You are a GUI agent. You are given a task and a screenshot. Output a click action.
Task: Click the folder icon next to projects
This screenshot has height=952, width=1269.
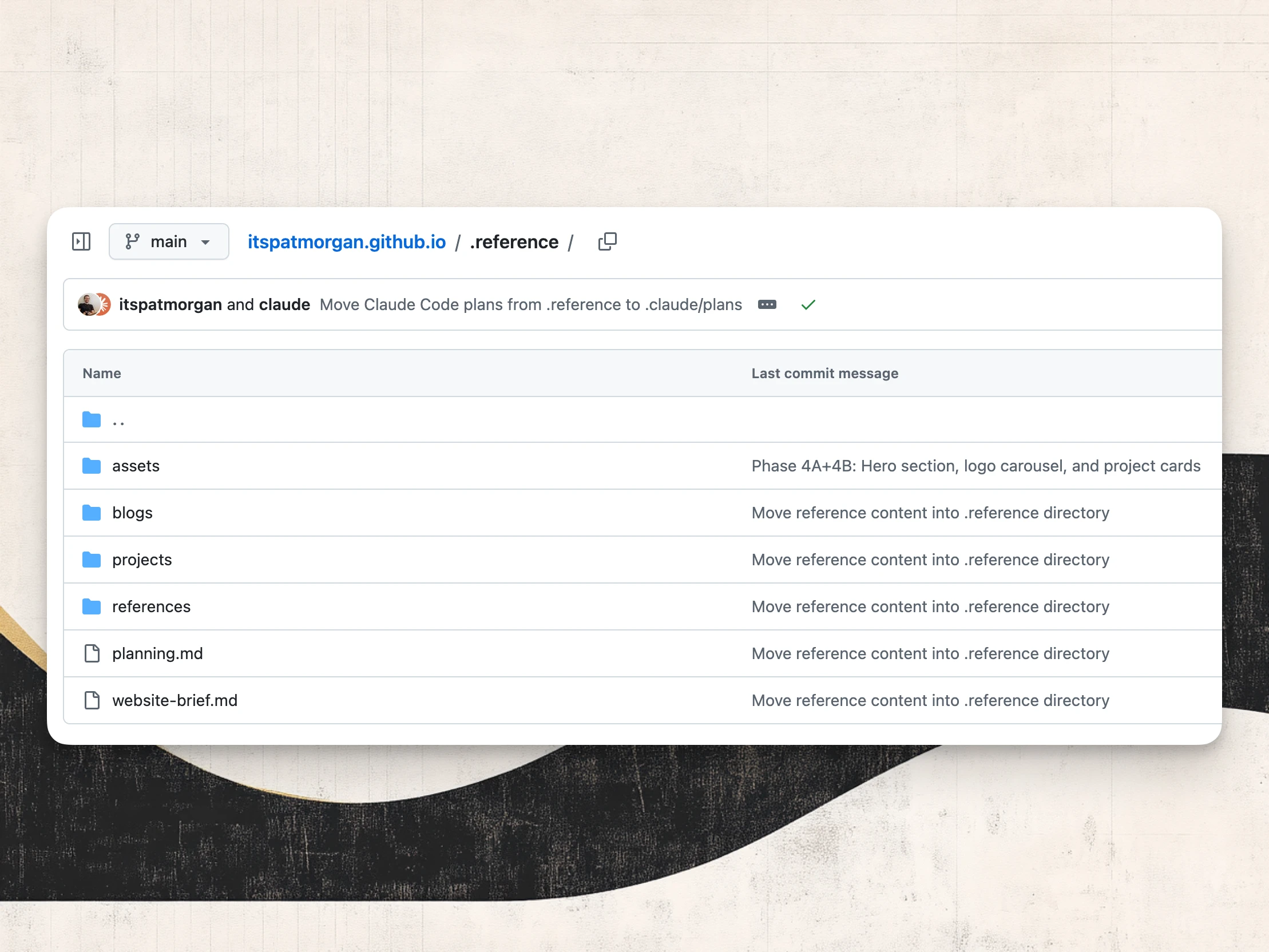tap(91, 560)
